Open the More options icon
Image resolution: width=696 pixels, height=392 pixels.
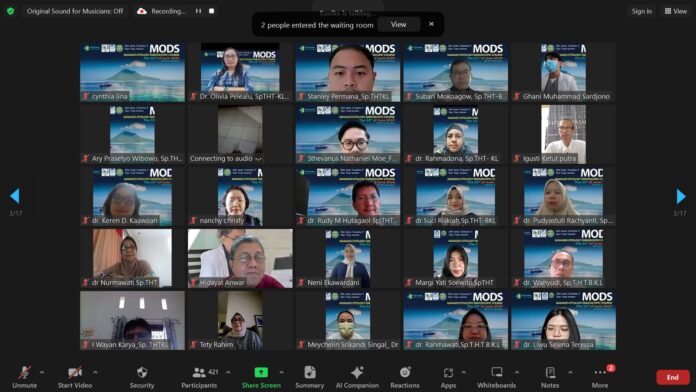pyautogui.click(x=600, y=372)
